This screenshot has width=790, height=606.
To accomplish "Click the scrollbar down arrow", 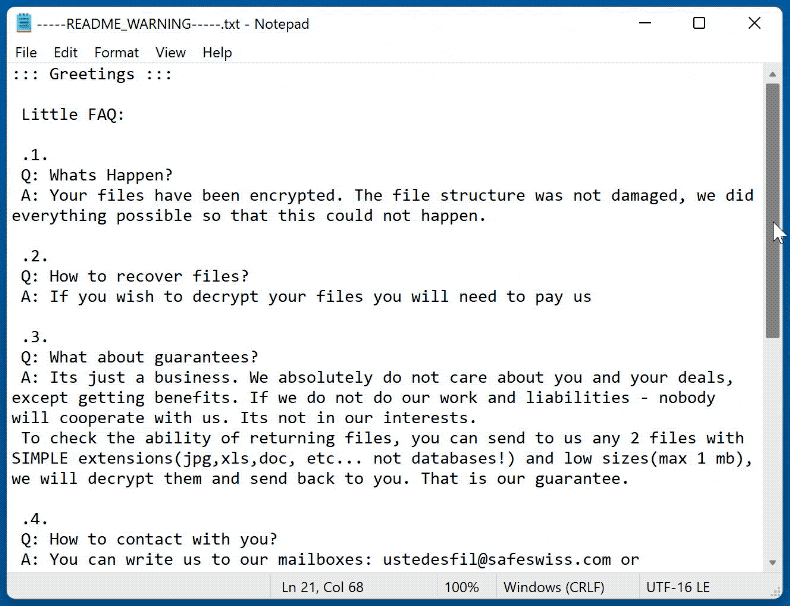I will [773, 560].
